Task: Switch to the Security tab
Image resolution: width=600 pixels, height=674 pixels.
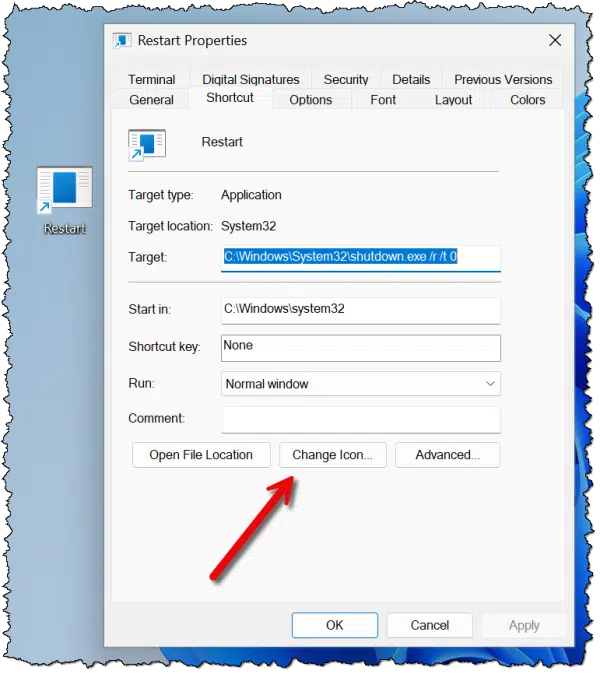Action: 346,80
